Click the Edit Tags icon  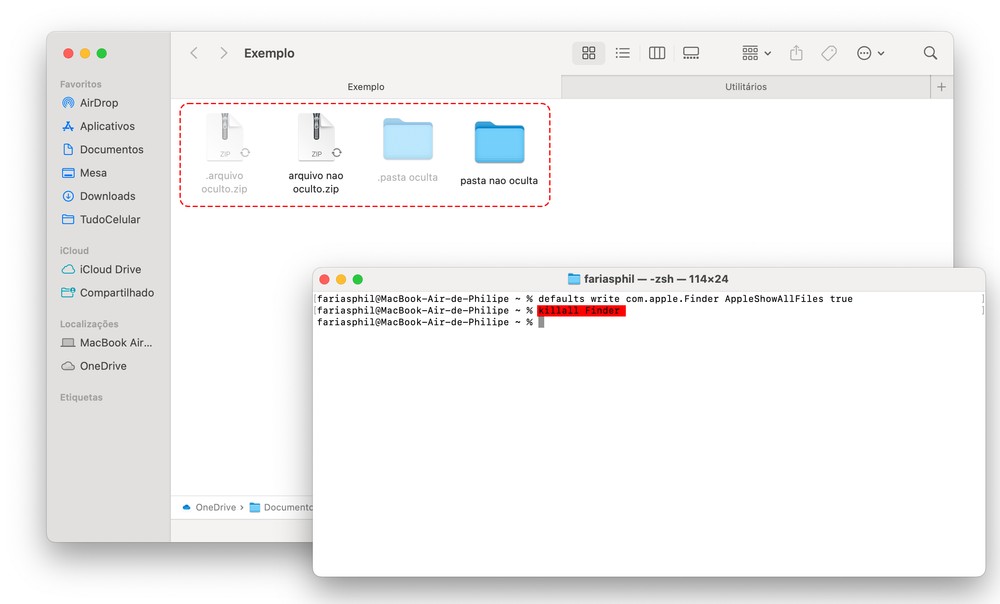pos(829,53)
